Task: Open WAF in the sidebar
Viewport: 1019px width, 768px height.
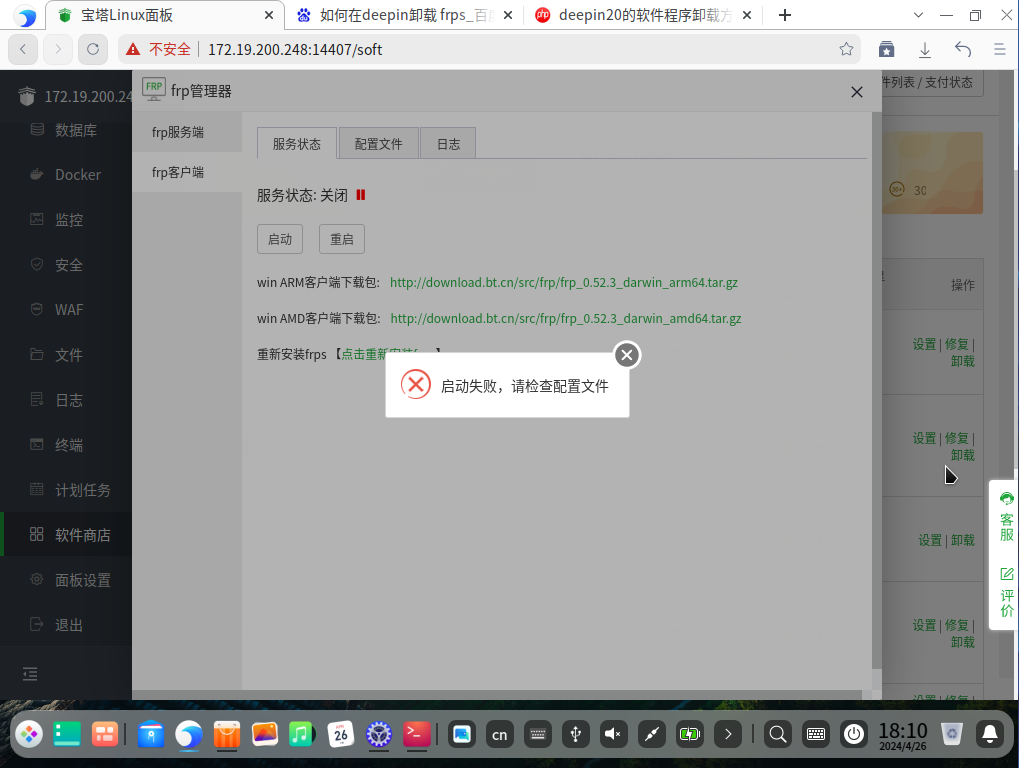Action: 66,310
